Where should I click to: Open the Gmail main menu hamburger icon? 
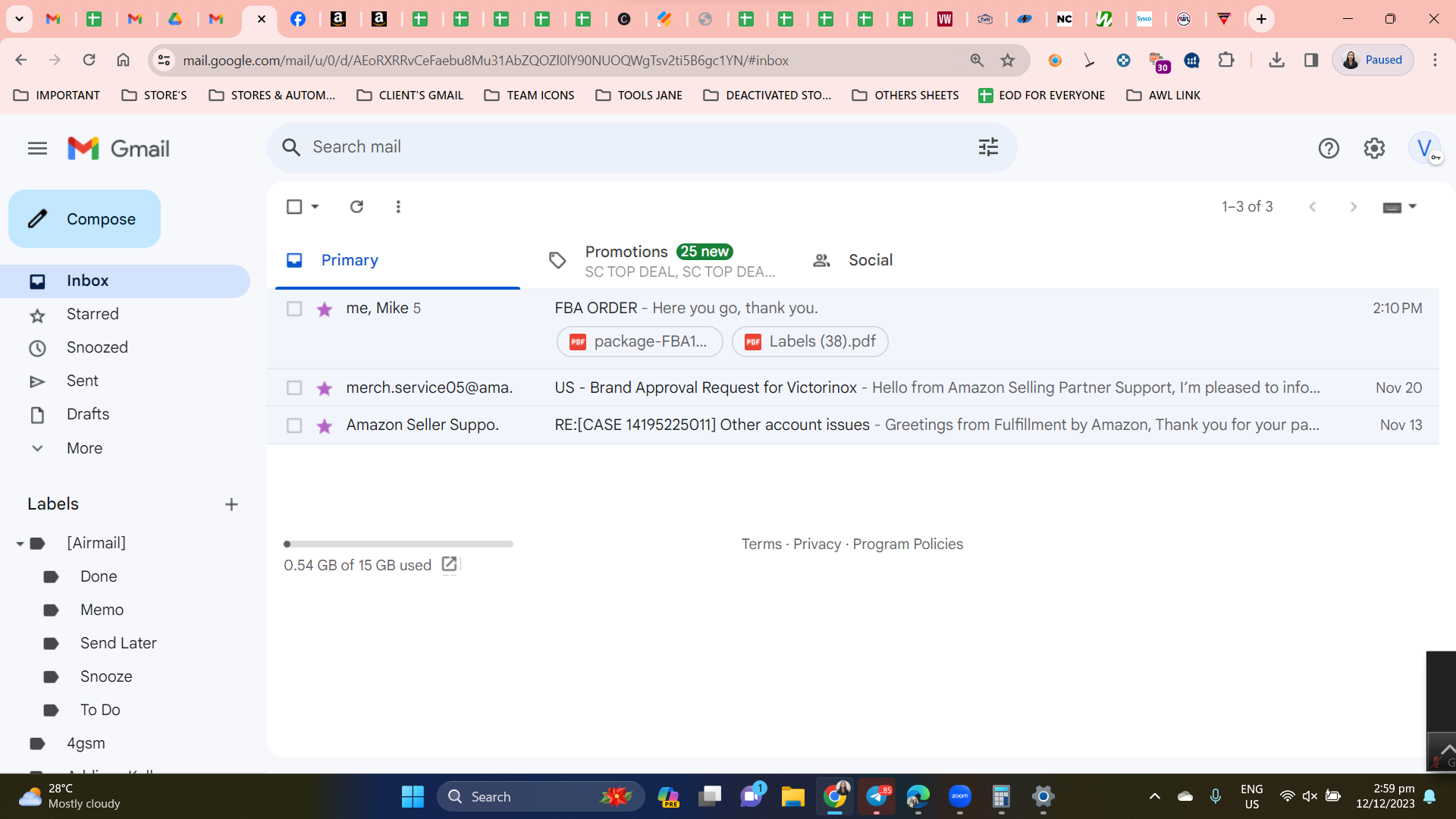37,149
